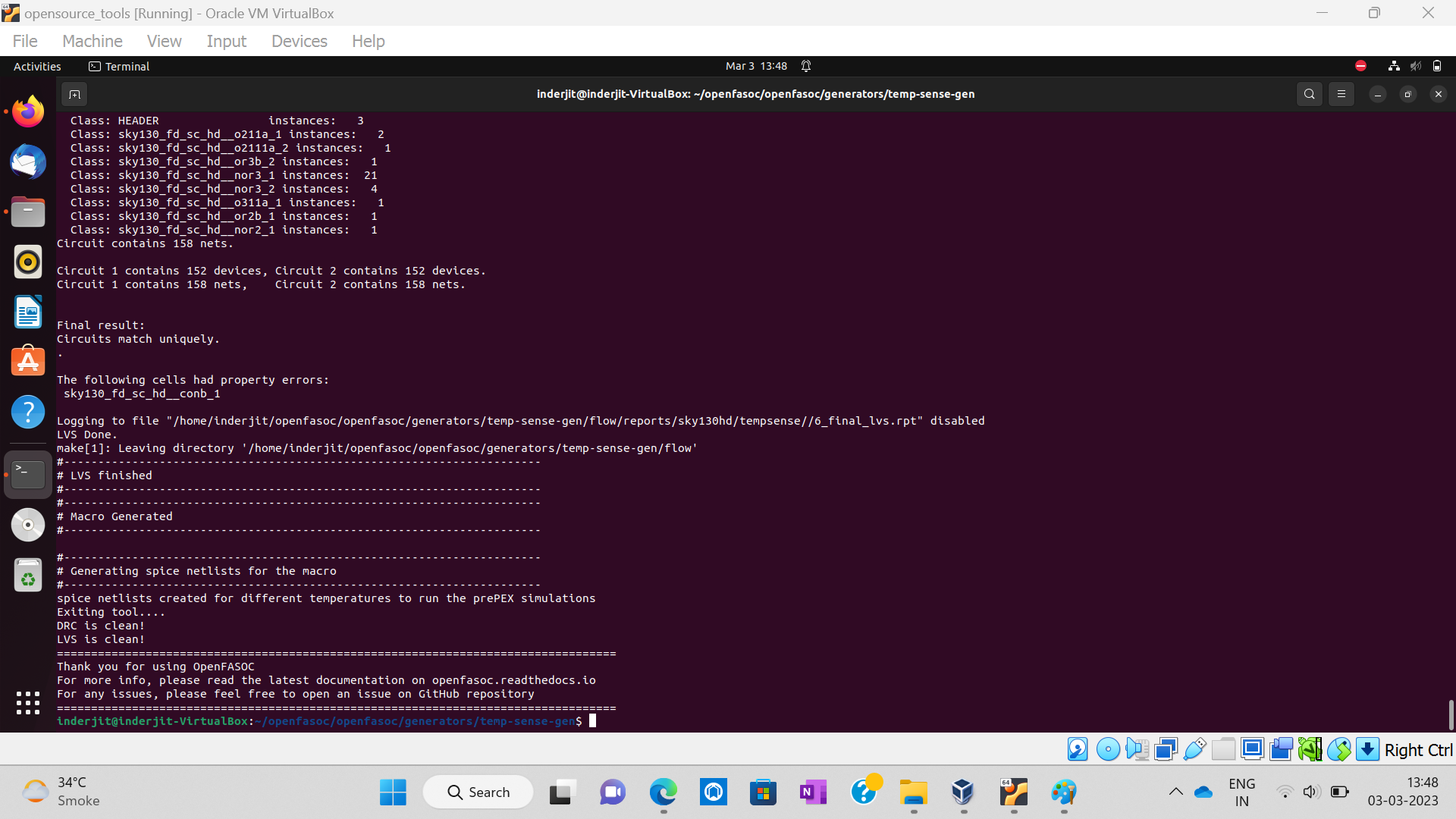Click the Activities button
This screenshot has height=819, width=1456.
(37, 67)
